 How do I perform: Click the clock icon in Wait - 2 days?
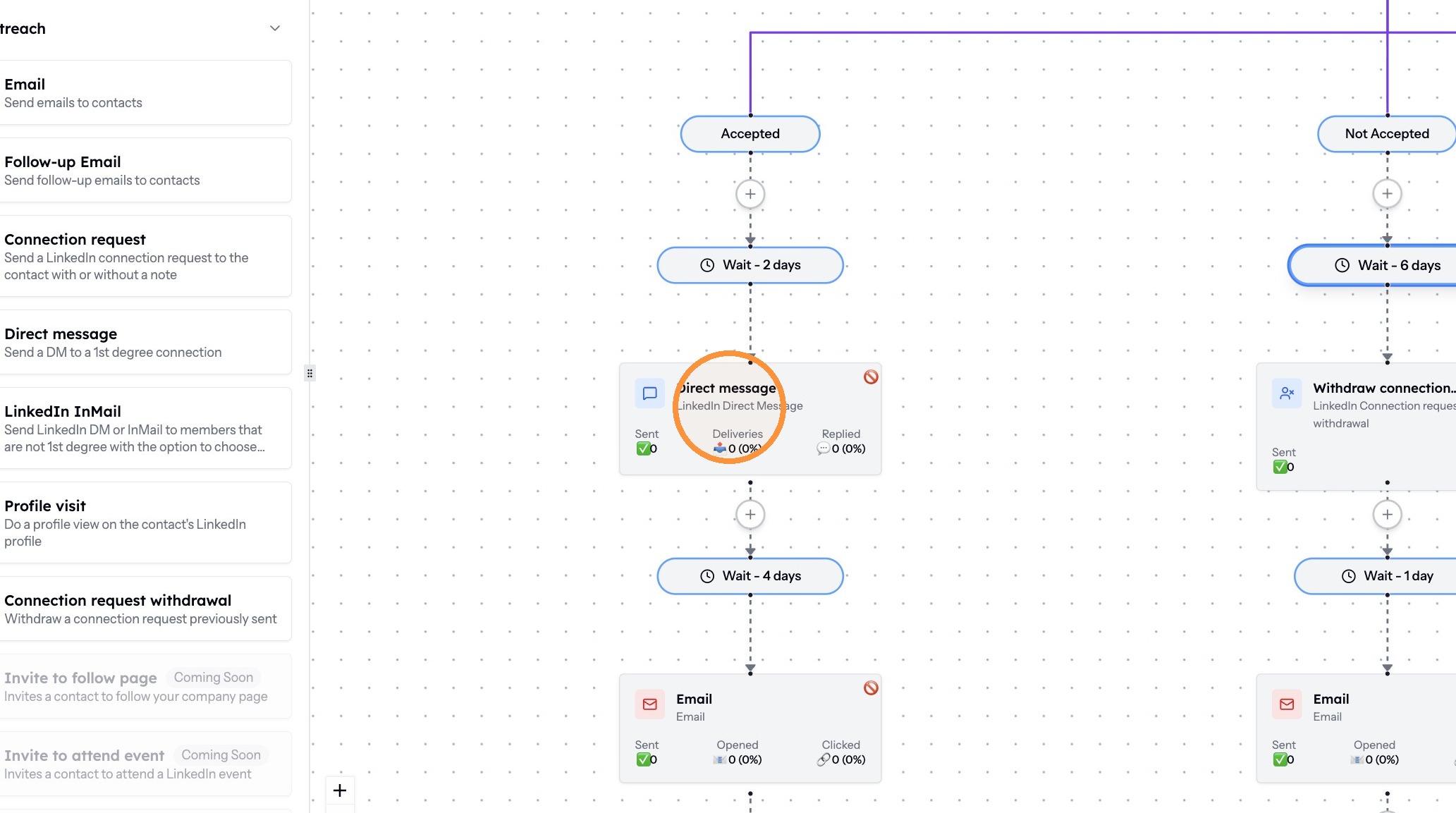pos(707,265)
